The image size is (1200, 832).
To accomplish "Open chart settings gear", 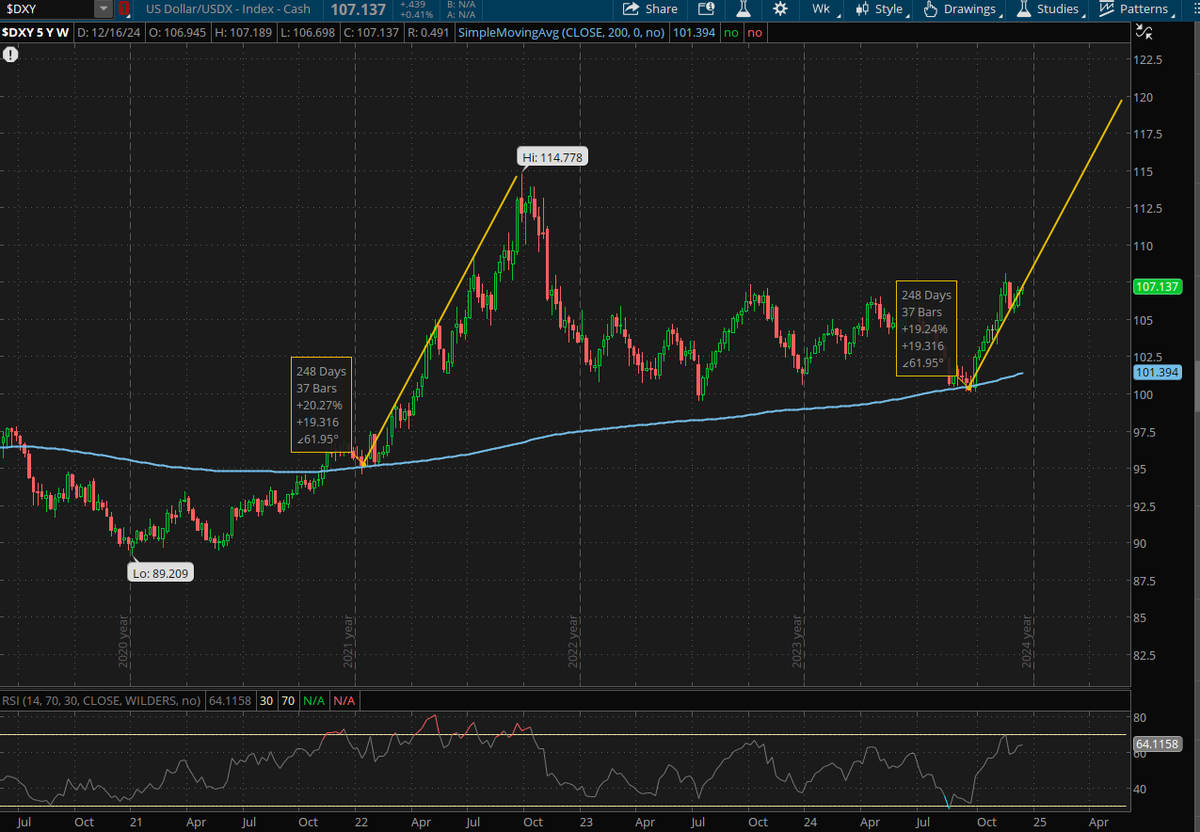I will [780, 9].
